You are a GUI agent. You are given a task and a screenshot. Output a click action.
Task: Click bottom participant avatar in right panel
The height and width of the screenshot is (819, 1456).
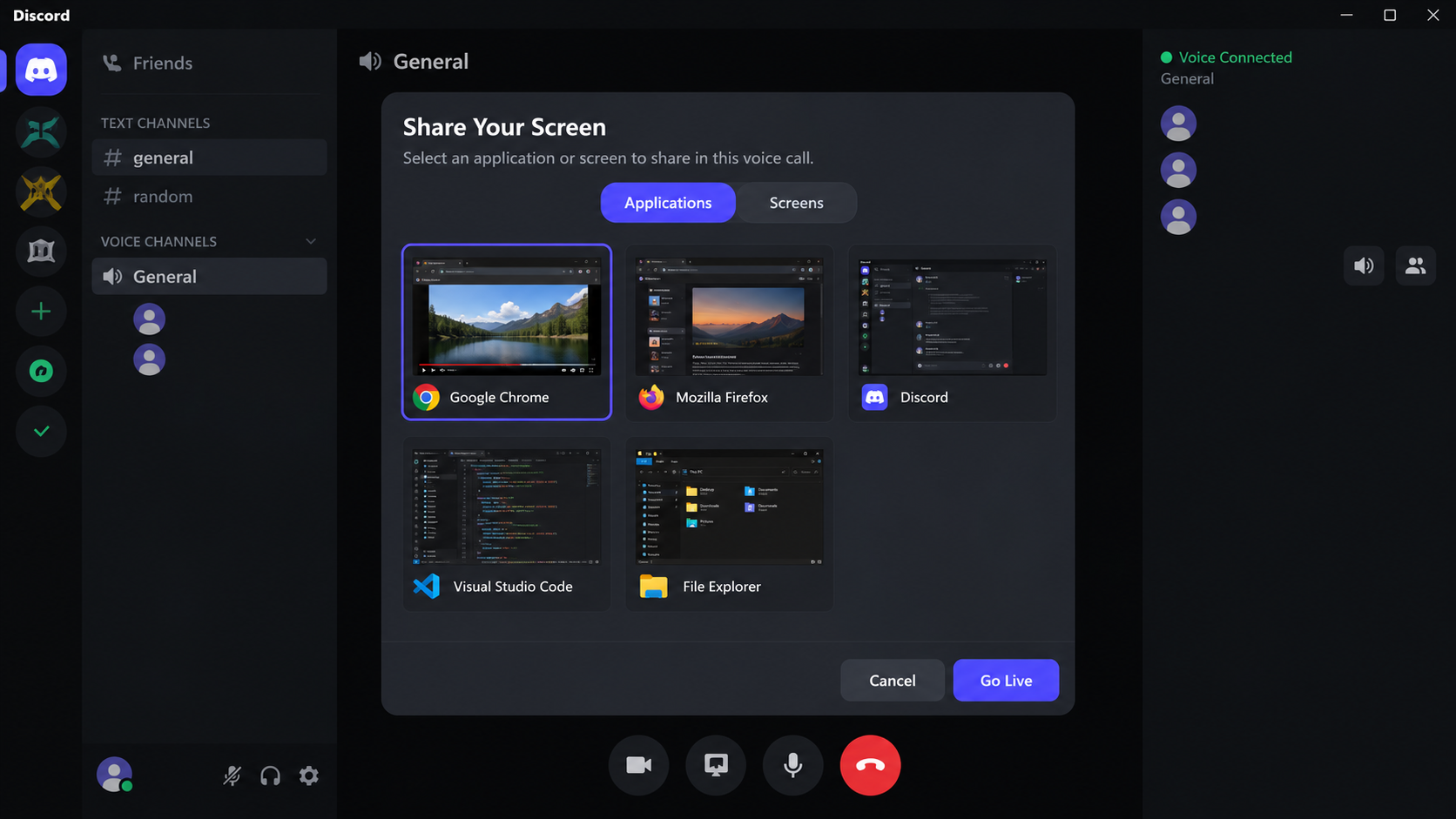[x=1178, y=217]
